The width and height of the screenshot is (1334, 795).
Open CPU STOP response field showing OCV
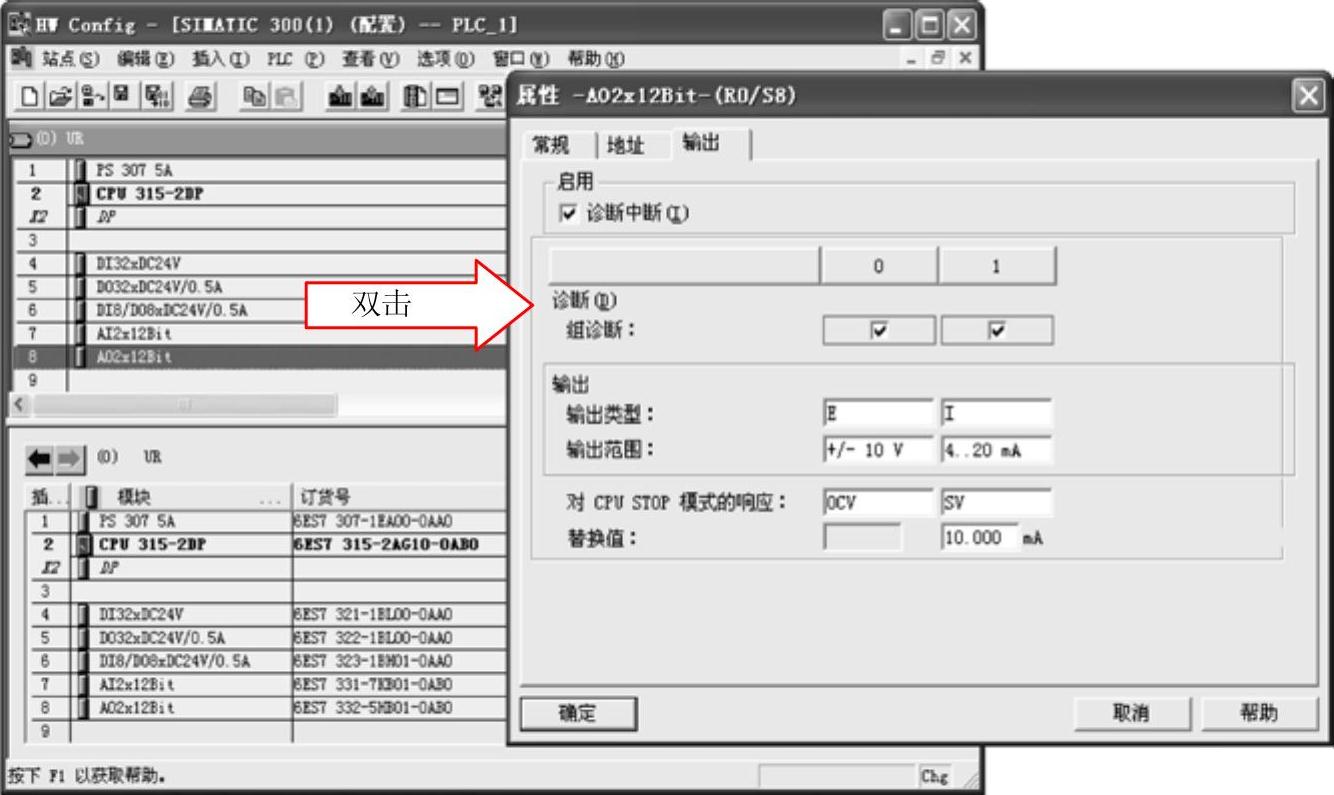(x=877, y=500)
